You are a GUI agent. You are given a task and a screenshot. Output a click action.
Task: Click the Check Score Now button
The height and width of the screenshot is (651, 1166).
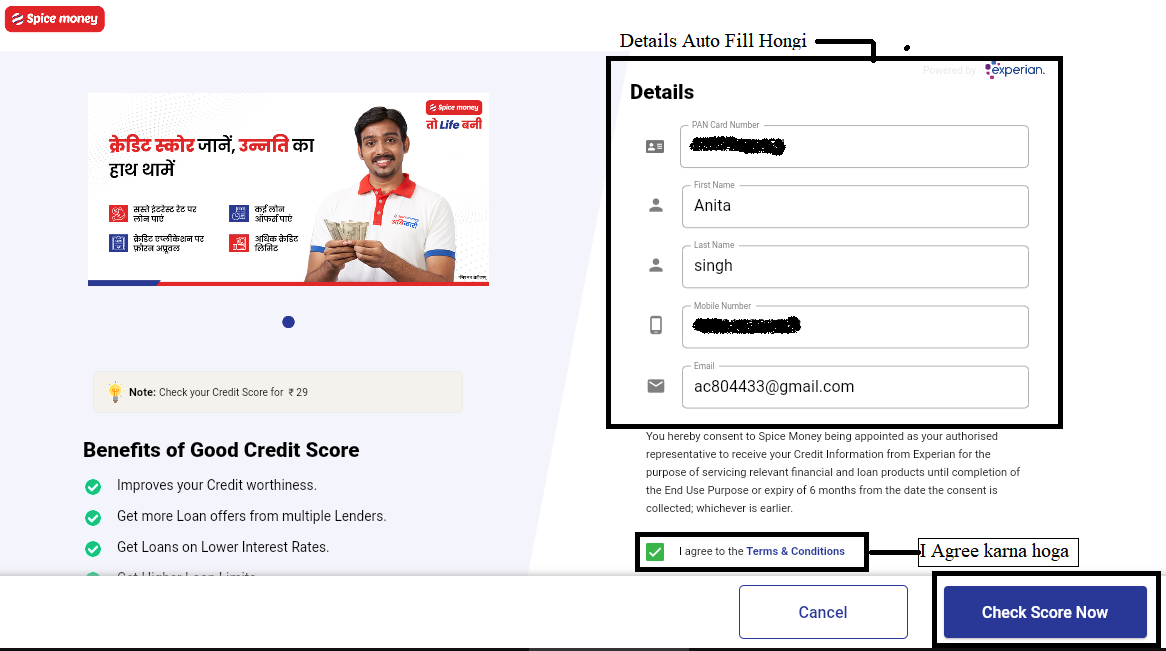coord(1045,612)
